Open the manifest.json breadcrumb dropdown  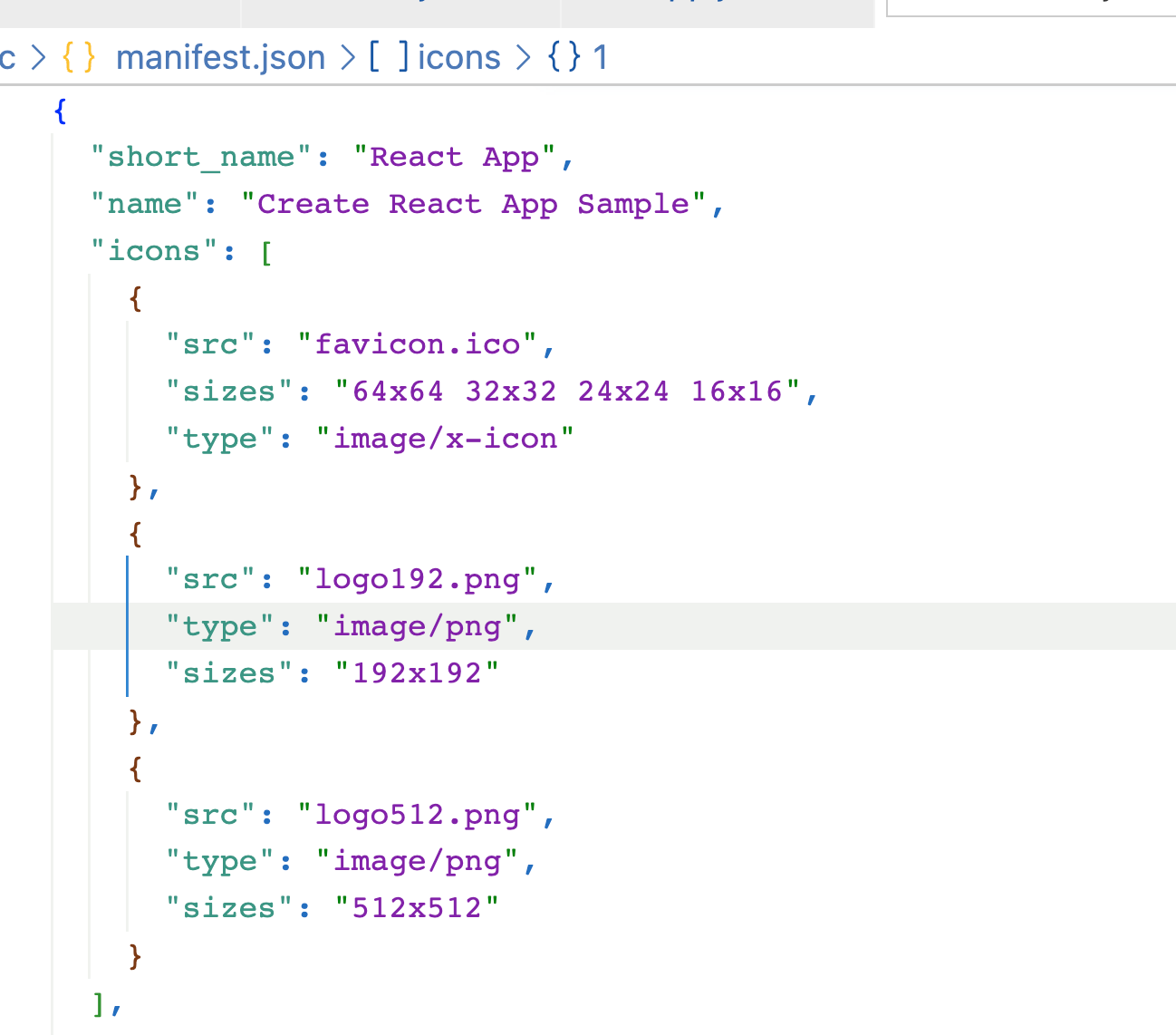220,57
